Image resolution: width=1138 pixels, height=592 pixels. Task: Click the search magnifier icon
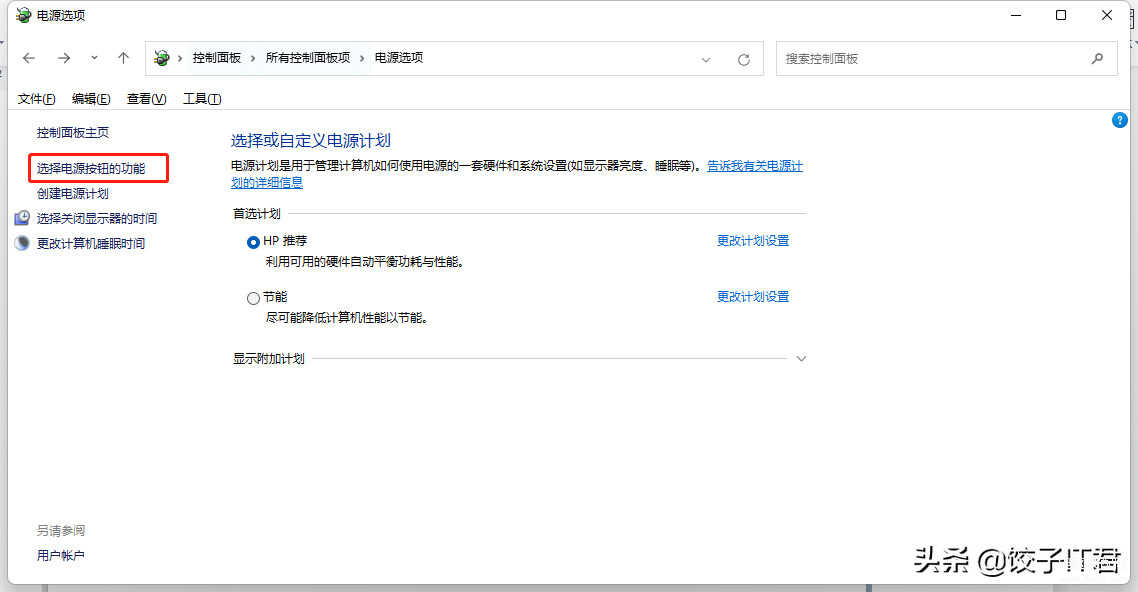pyautogui.click(x=1097, y=58)
